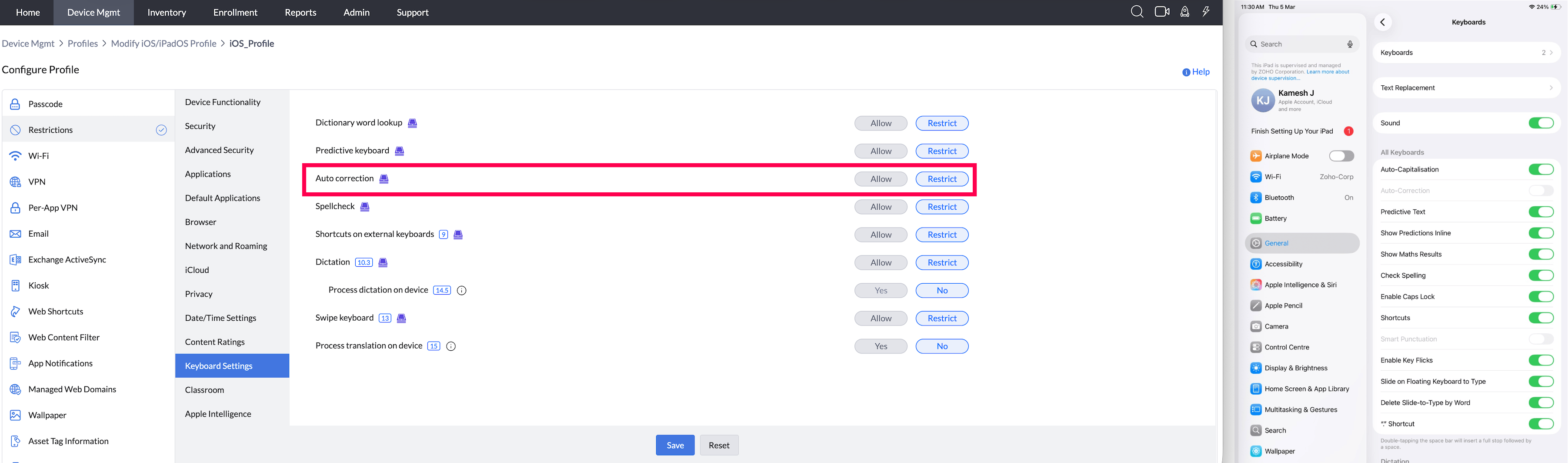Click Reset button

pyautogui.click(x=718, y=445)
